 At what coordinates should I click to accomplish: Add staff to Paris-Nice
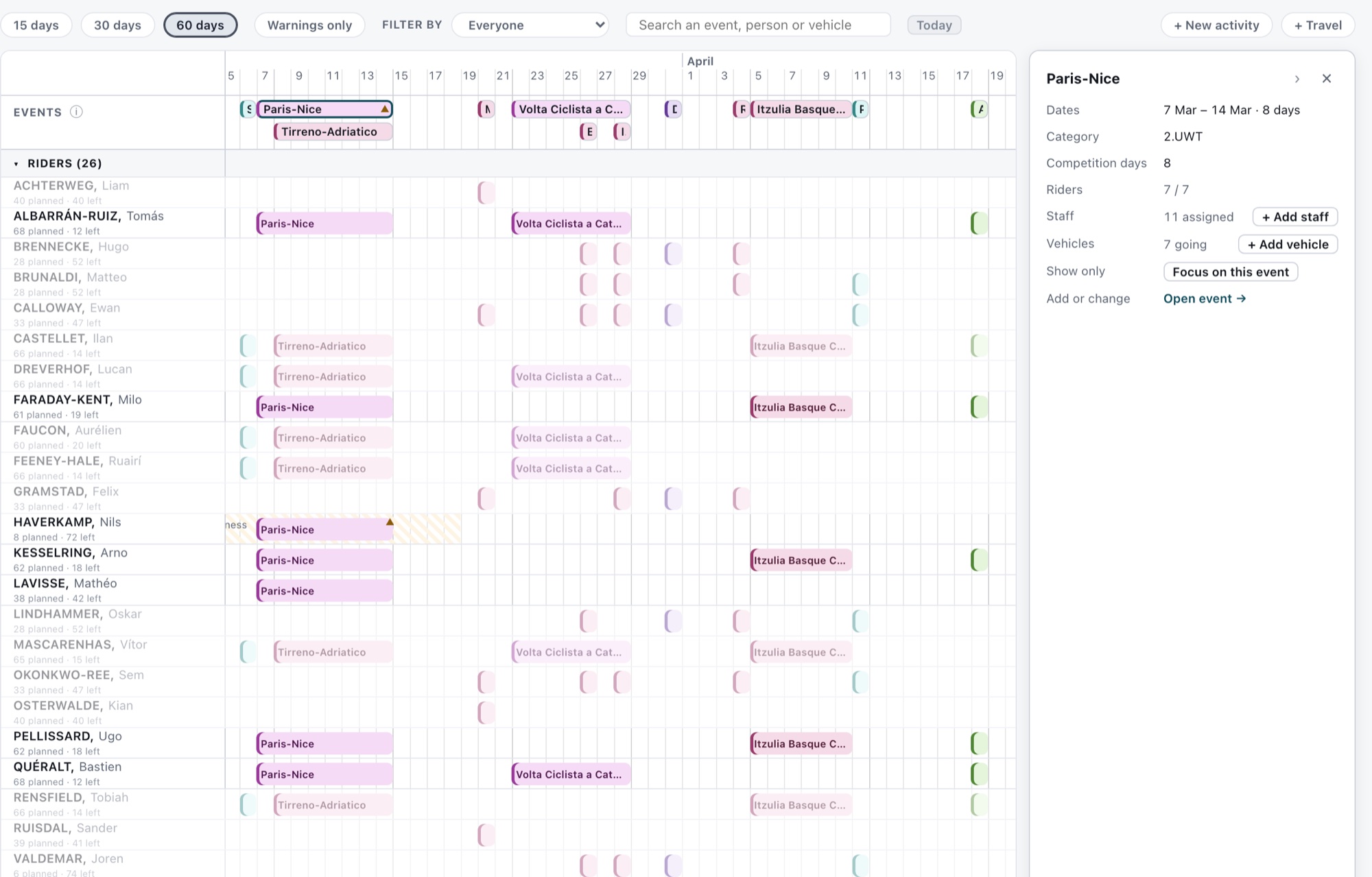[1295, 217]
